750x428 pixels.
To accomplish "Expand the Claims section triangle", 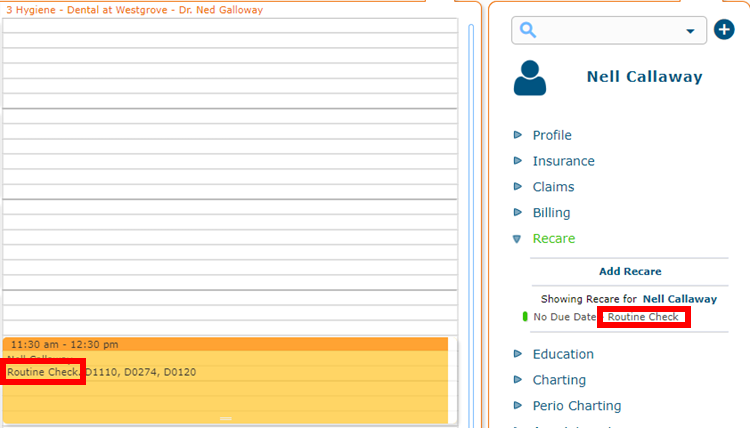I will click(518, 187).
